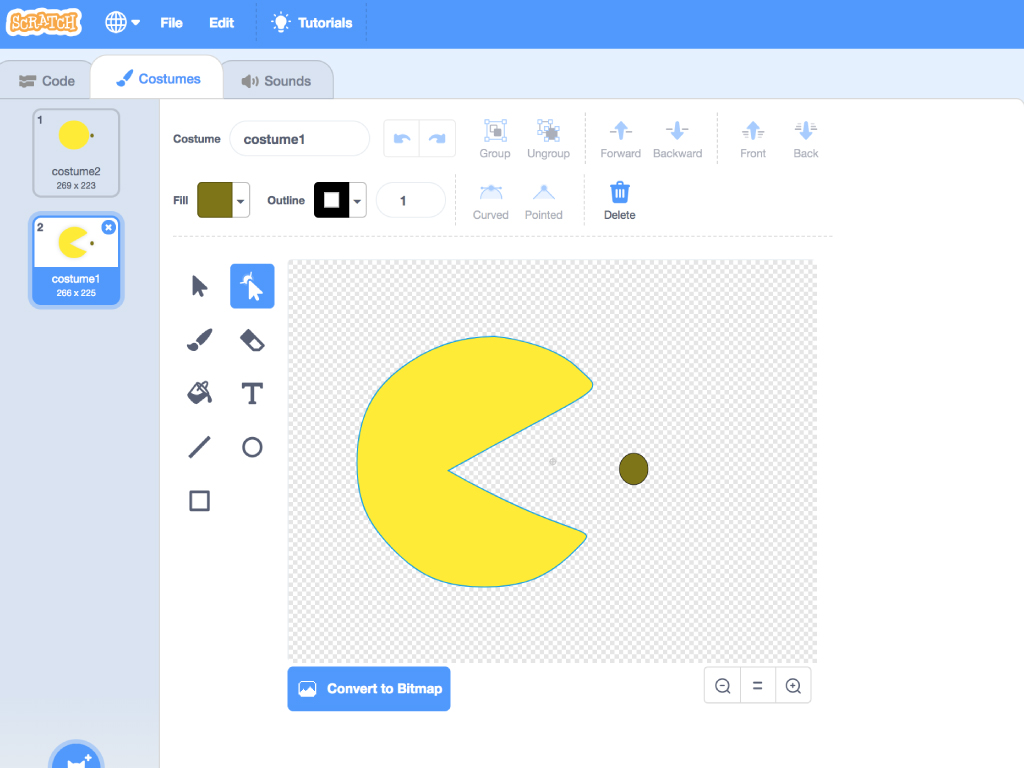Open the File menu
Viewport: 1024px width, 768px height.
click(x=172, y=23)
